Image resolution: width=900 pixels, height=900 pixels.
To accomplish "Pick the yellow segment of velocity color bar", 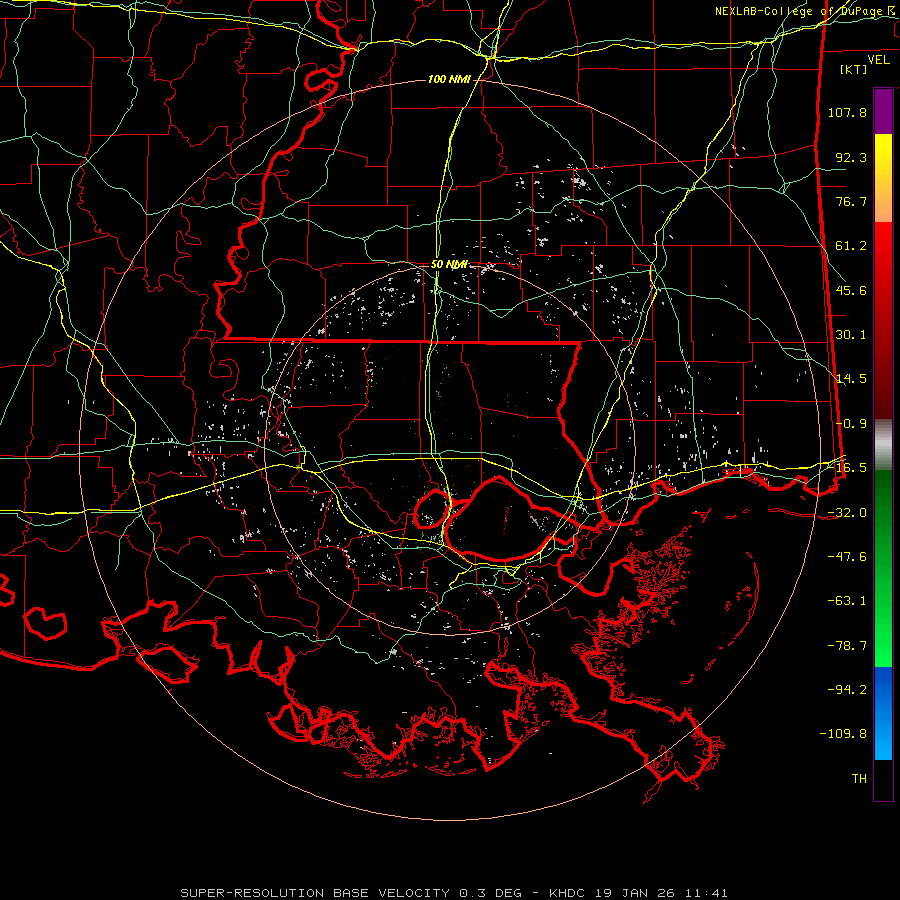I will coord(883,156).
